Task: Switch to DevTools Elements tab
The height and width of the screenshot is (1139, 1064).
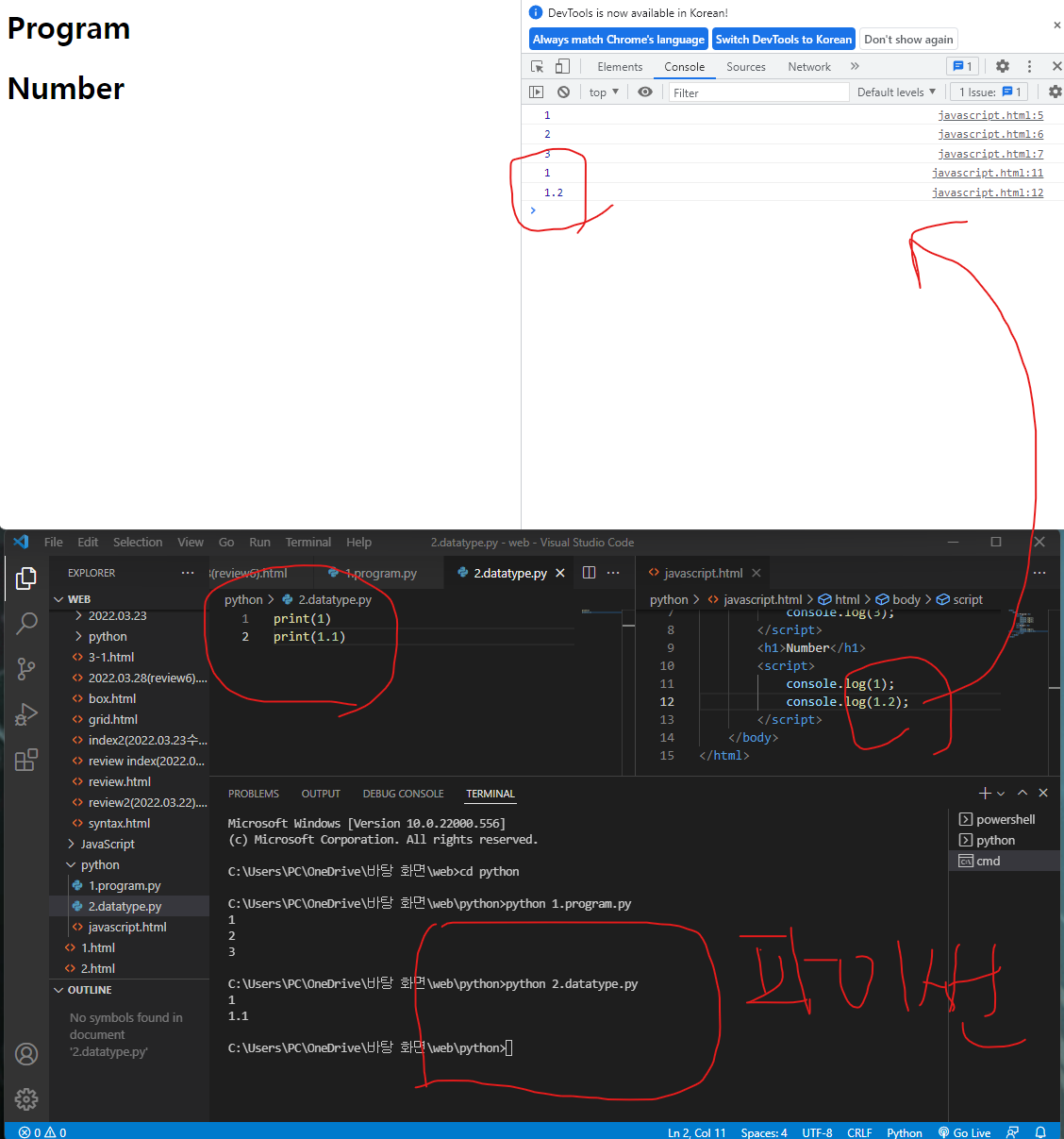Action: coord(620,66)
